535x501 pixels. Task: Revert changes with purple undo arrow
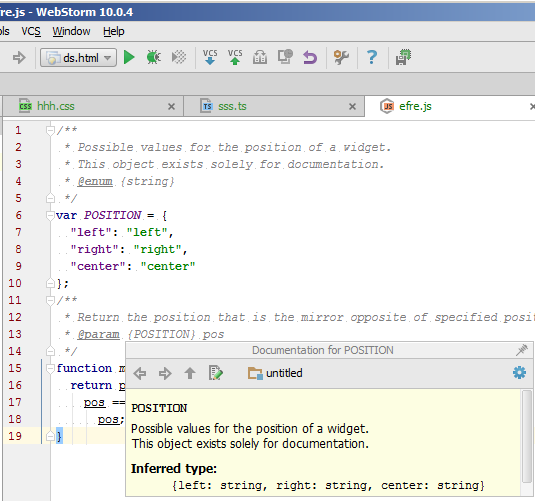pyautogui.click(x=310, y=57)
